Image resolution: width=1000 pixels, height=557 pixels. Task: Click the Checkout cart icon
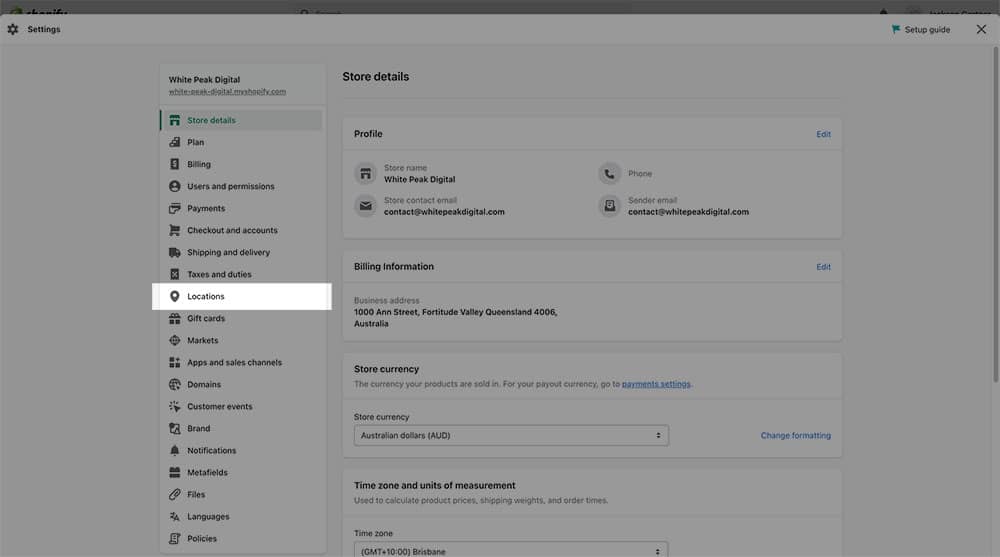point(174,230)
